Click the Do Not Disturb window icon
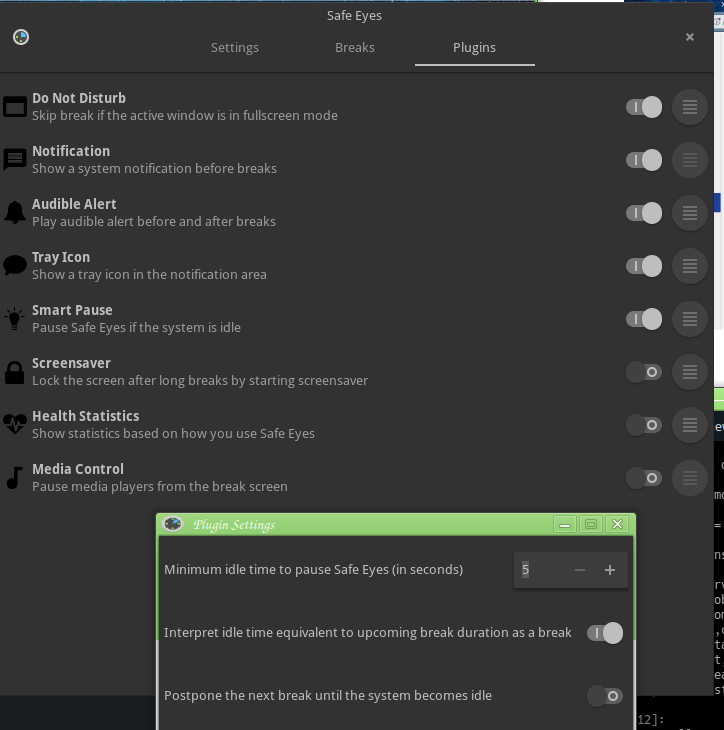This screenshot has width=724, height=730. (x=15, y=107)
